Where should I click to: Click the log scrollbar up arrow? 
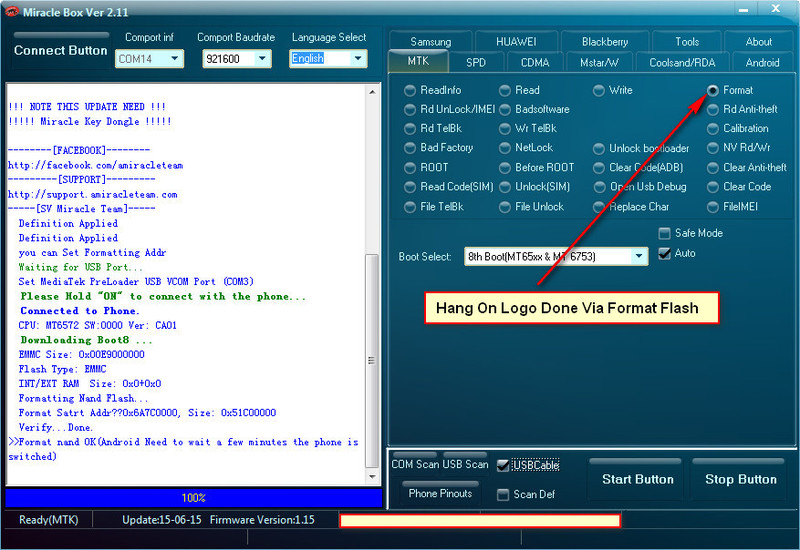coord(372,92)
